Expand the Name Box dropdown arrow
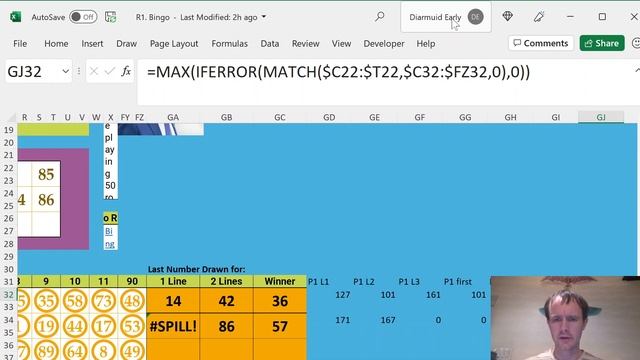The height and width of the screenshot is (360, 640). point(65,71)
